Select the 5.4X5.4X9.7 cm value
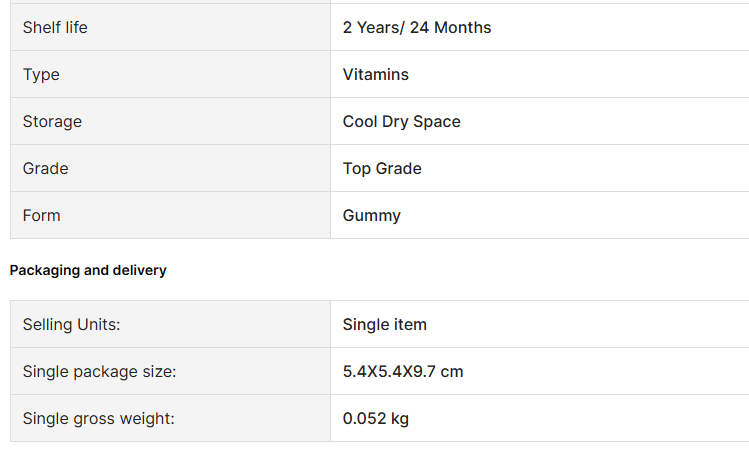This screenshot has height=454, width=749. coord(402,372)
